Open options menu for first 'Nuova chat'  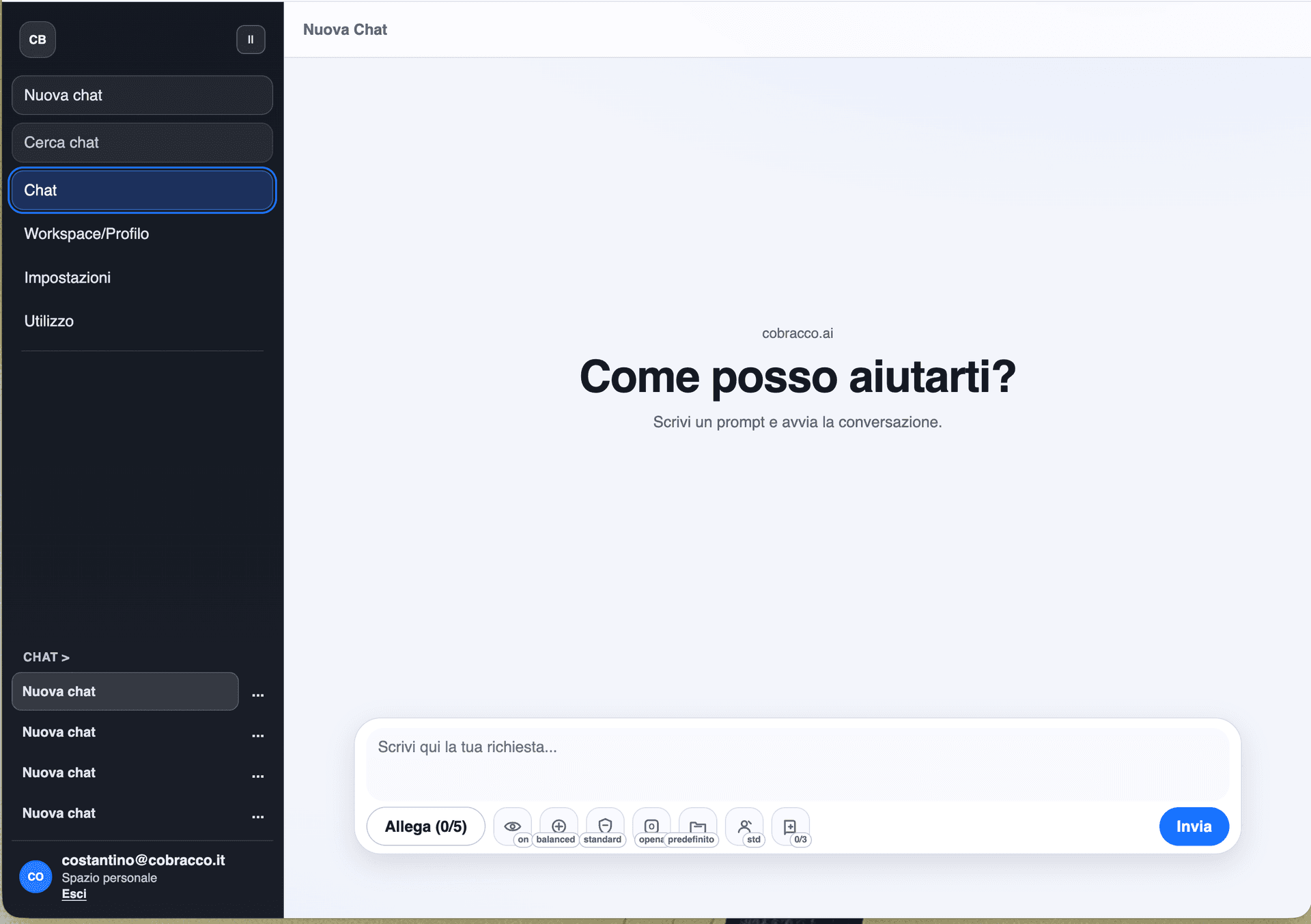[257, 695]
